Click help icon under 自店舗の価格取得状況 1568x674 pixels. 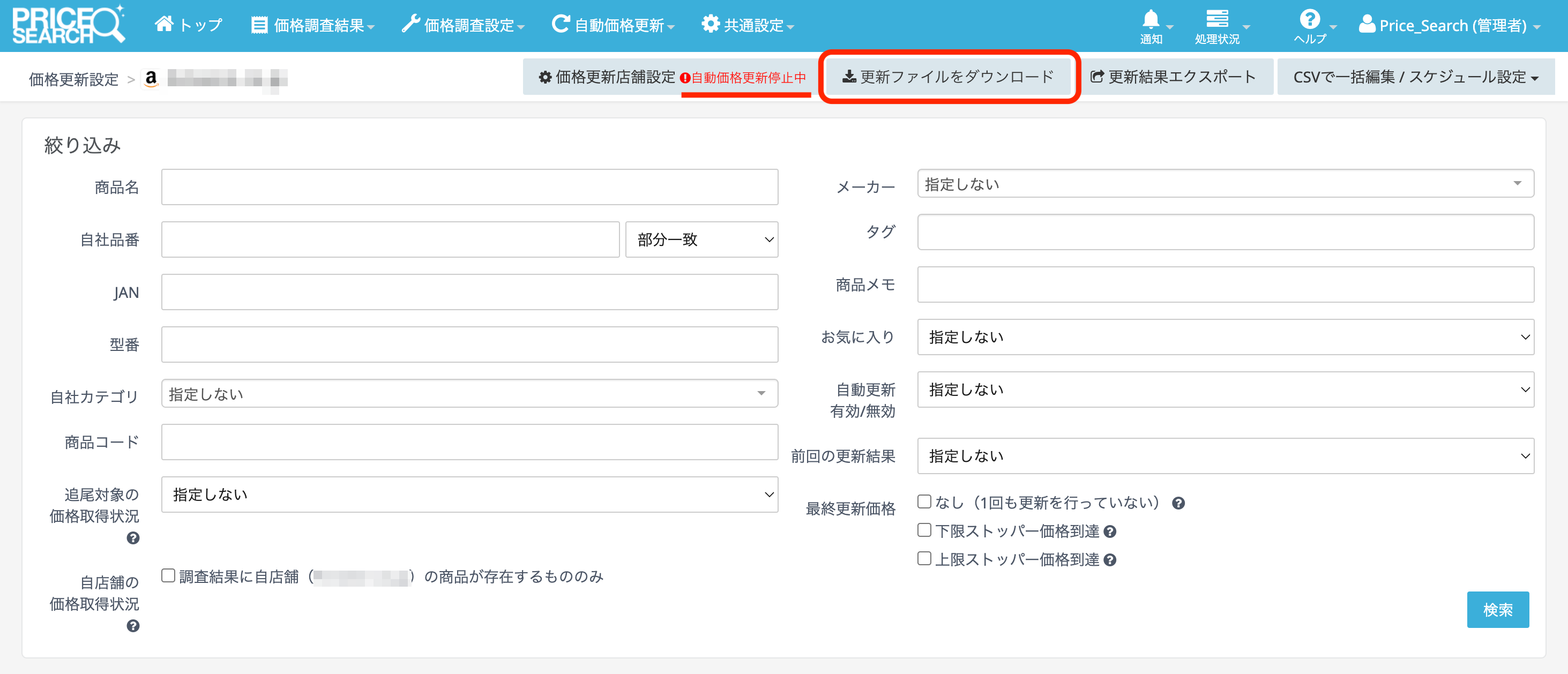[x=133, y=625]
